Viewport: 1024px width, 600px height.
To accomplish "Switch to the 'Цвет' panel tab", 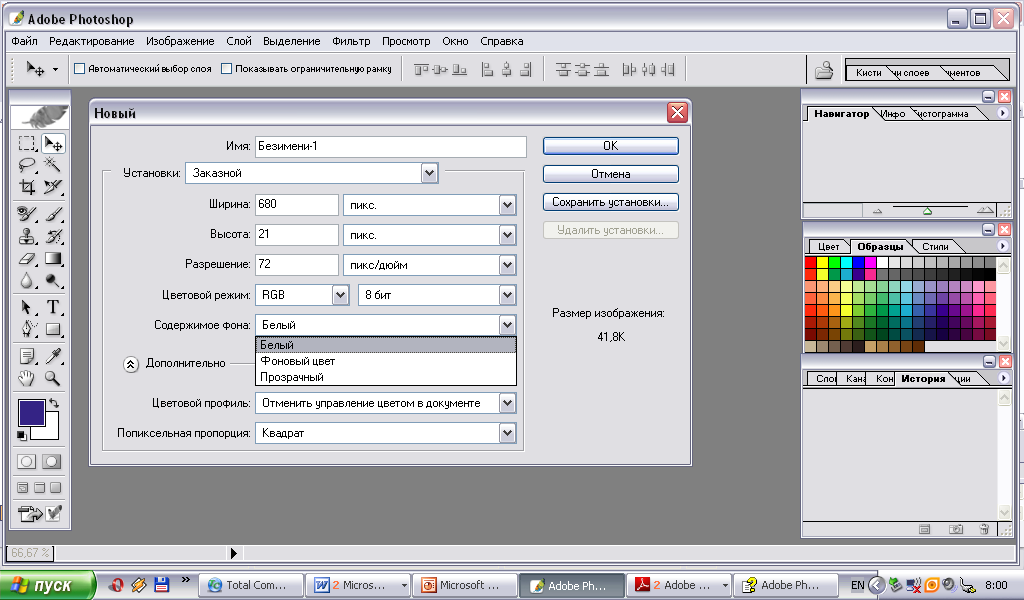I will click(x=828, y=246).
